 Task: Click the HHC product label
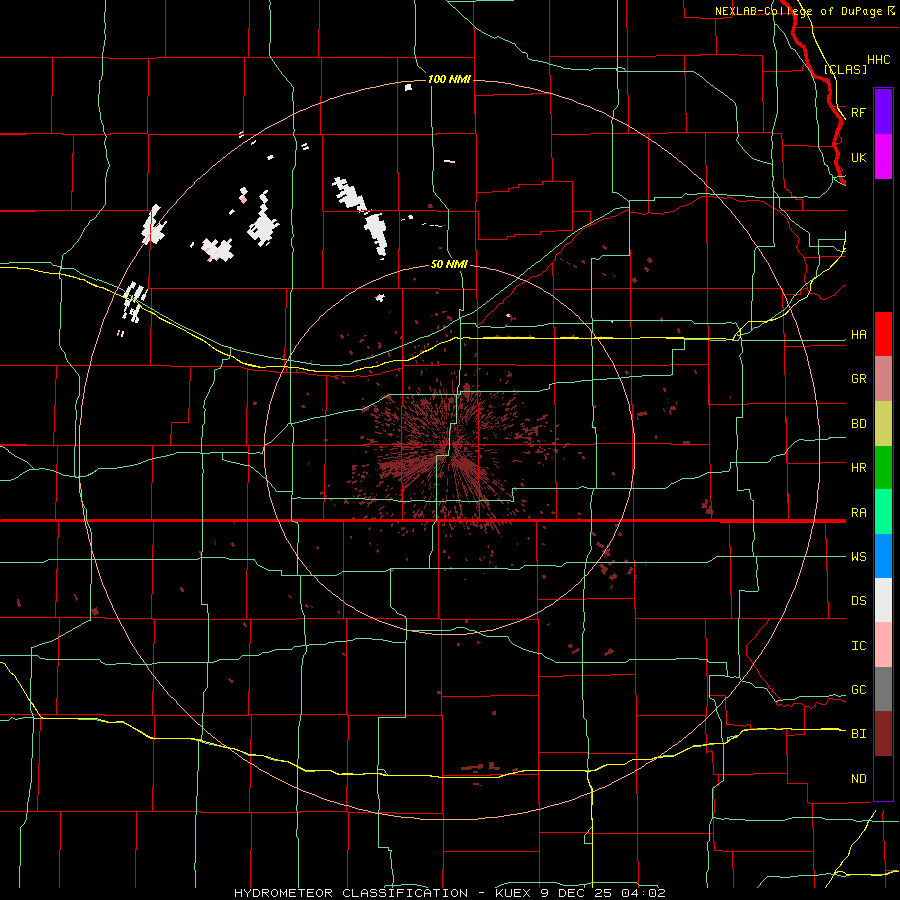pyautogui.click(x=878, y=60)
